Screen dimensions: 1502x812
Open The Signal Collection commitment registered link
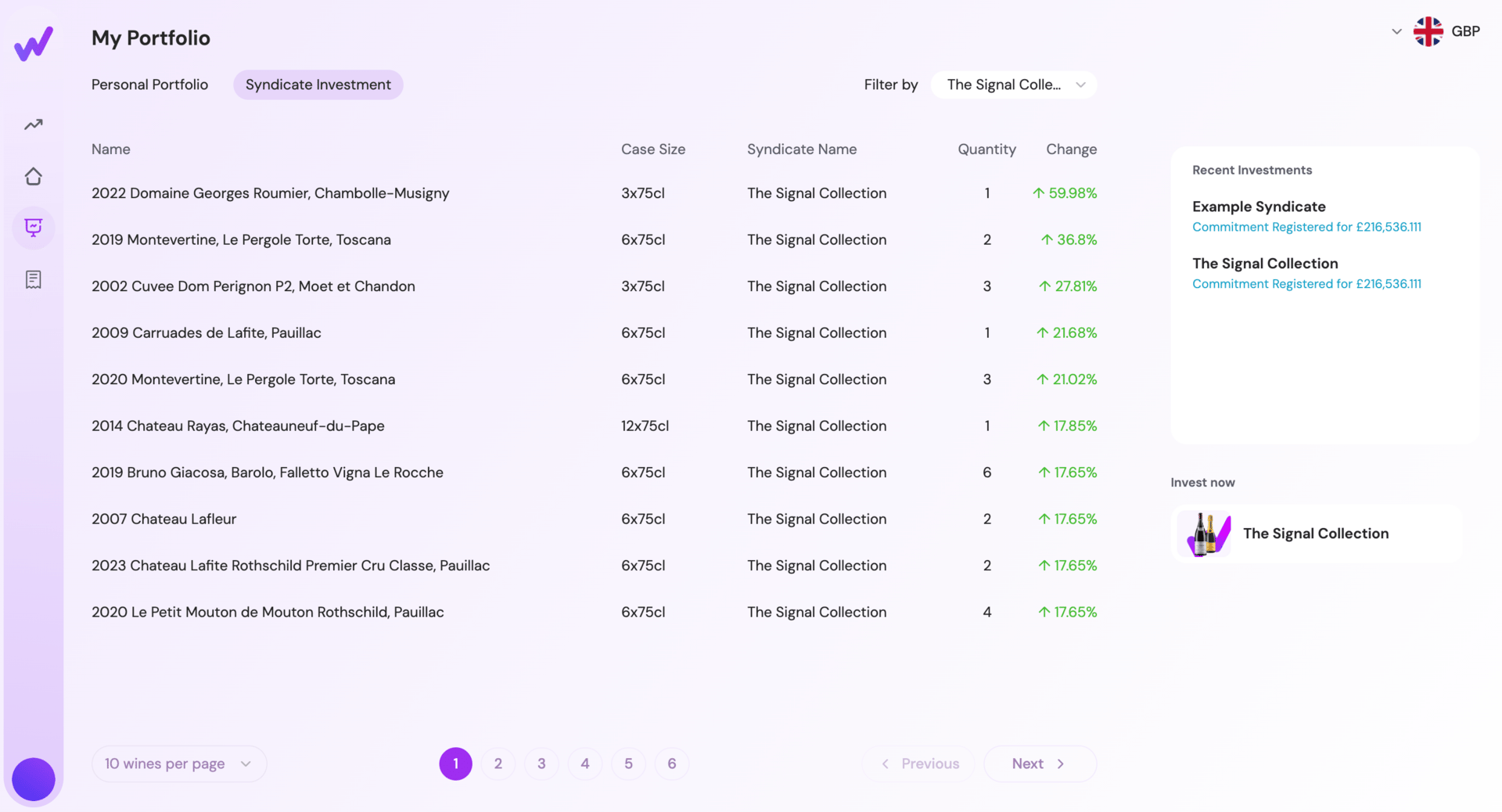coord(1306,284)
